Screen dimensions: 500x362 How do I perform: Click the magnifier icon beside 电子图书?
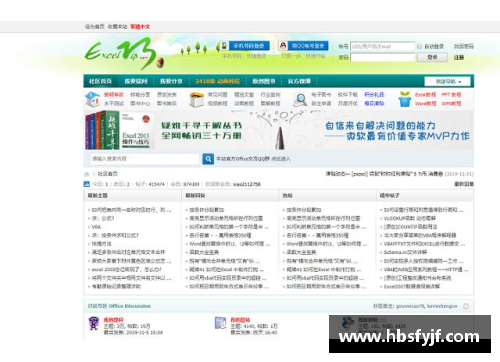(300, 99)
